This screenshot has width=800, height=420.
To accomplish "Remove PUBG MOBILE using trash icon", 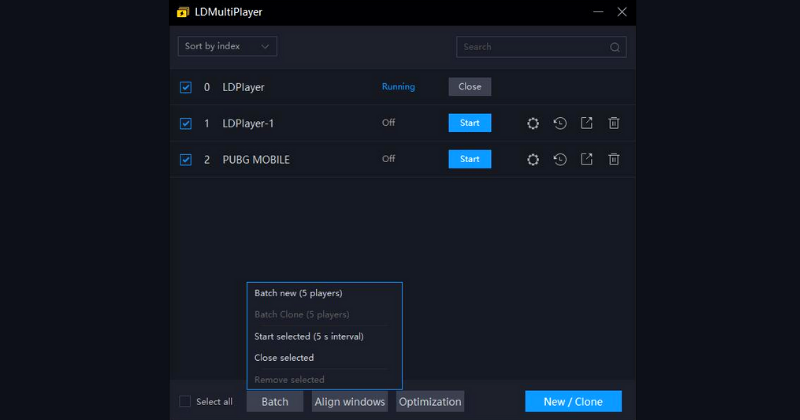I will point(614,159).
